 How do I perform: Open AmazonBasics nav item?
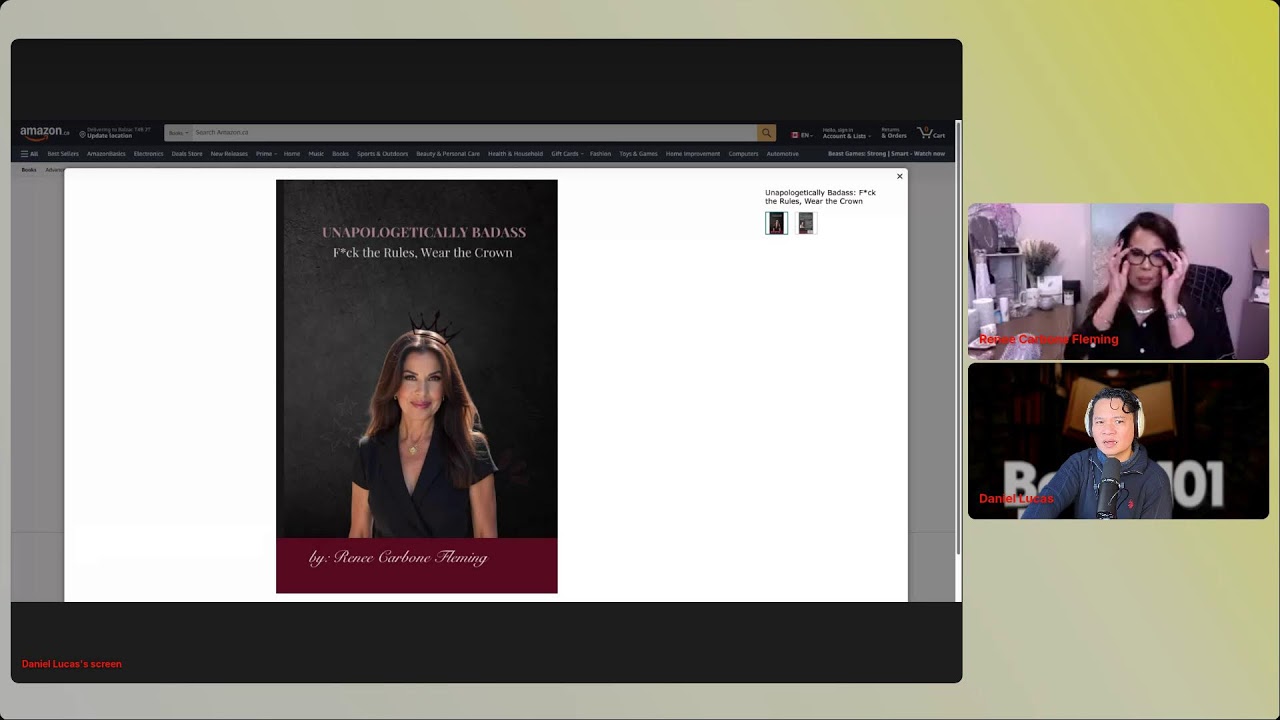[106, 154]
